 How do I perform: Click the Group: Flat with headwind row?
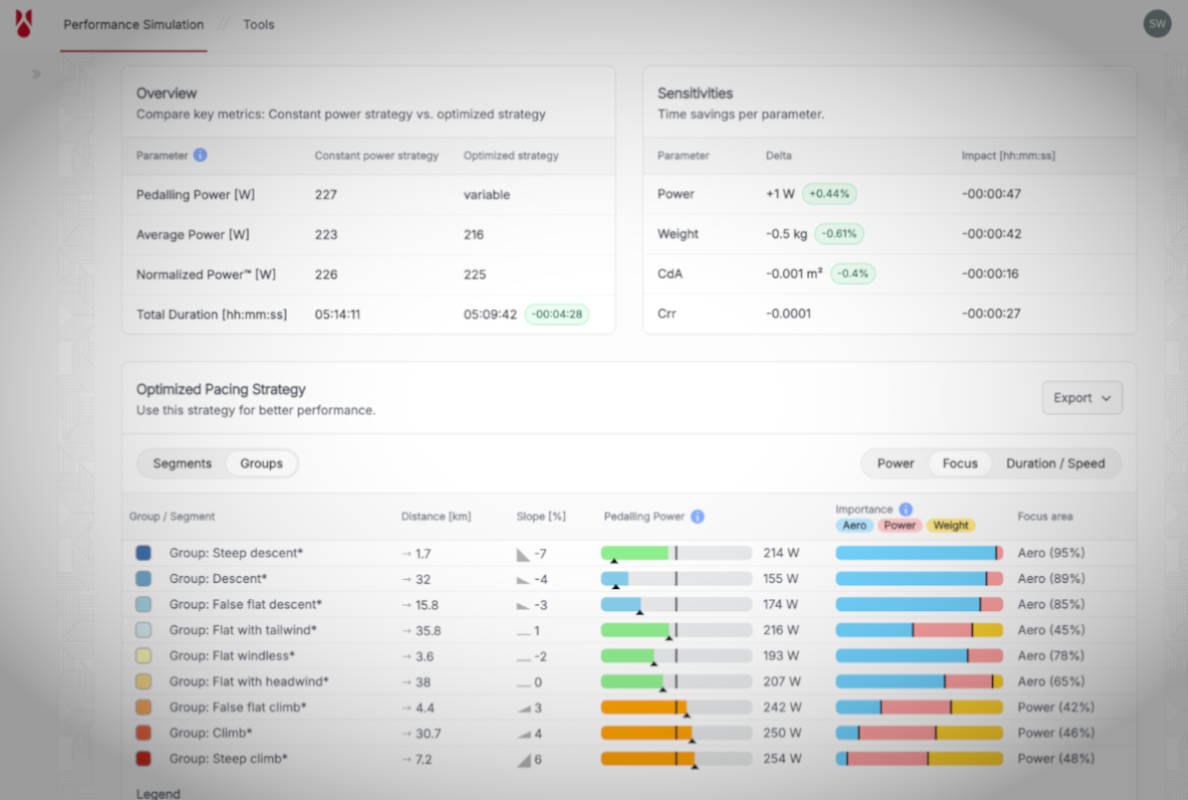[248, 682]
